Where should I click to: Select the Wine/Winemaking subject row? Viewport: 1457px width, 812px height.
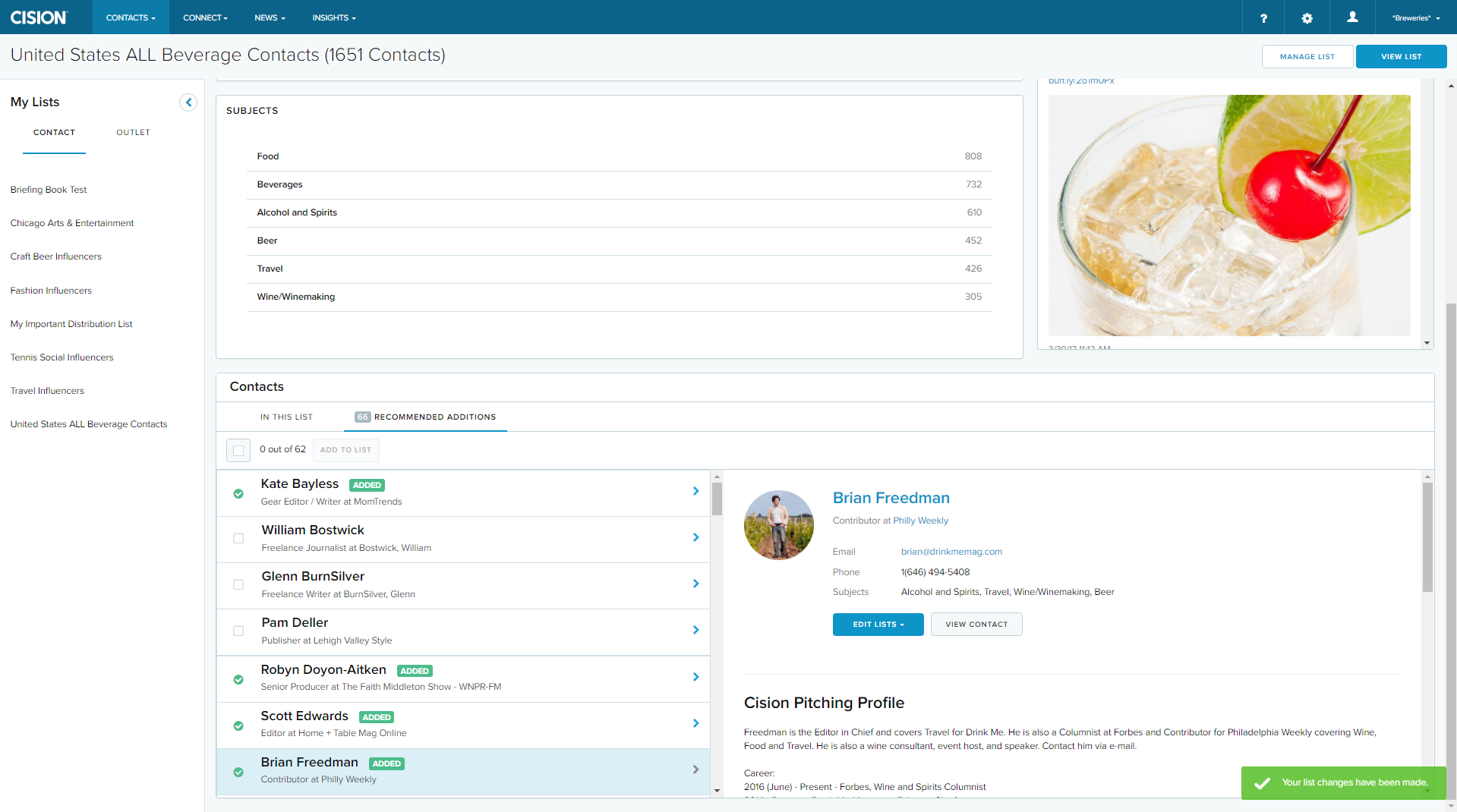click(619, 297)
